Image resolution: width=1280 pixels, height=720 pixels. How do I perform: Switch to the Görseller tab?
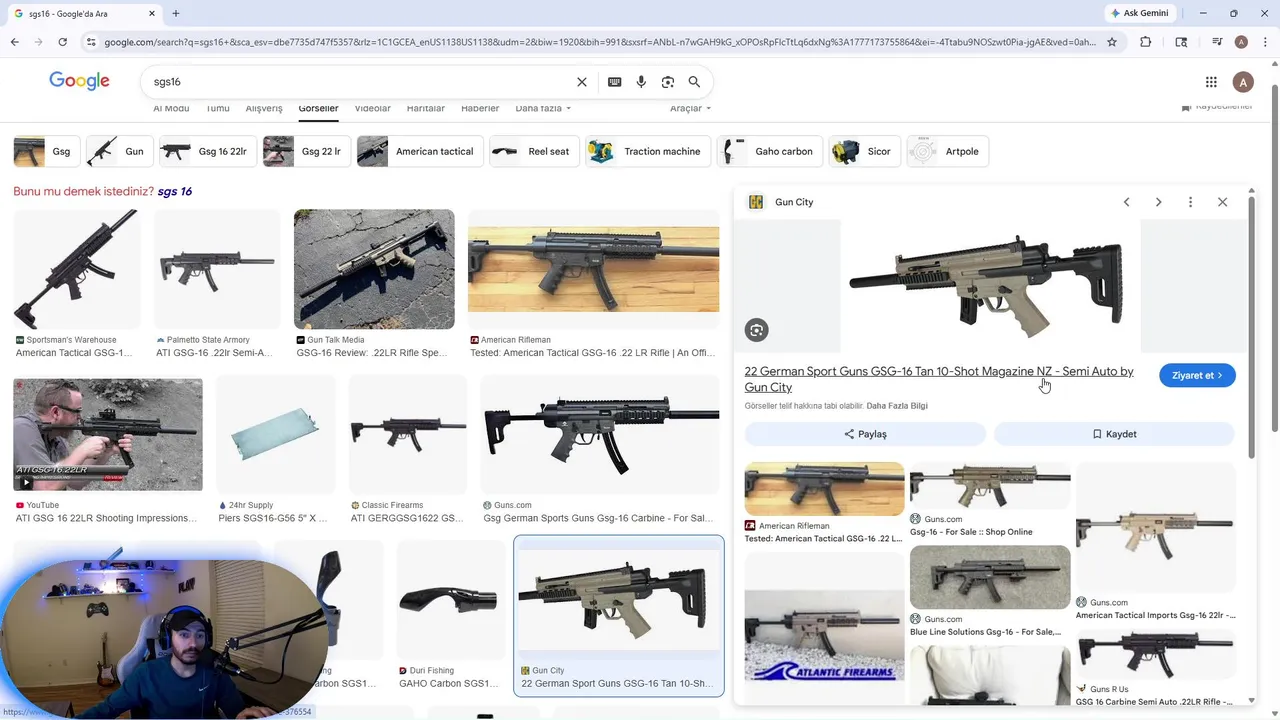pos(318,108)
